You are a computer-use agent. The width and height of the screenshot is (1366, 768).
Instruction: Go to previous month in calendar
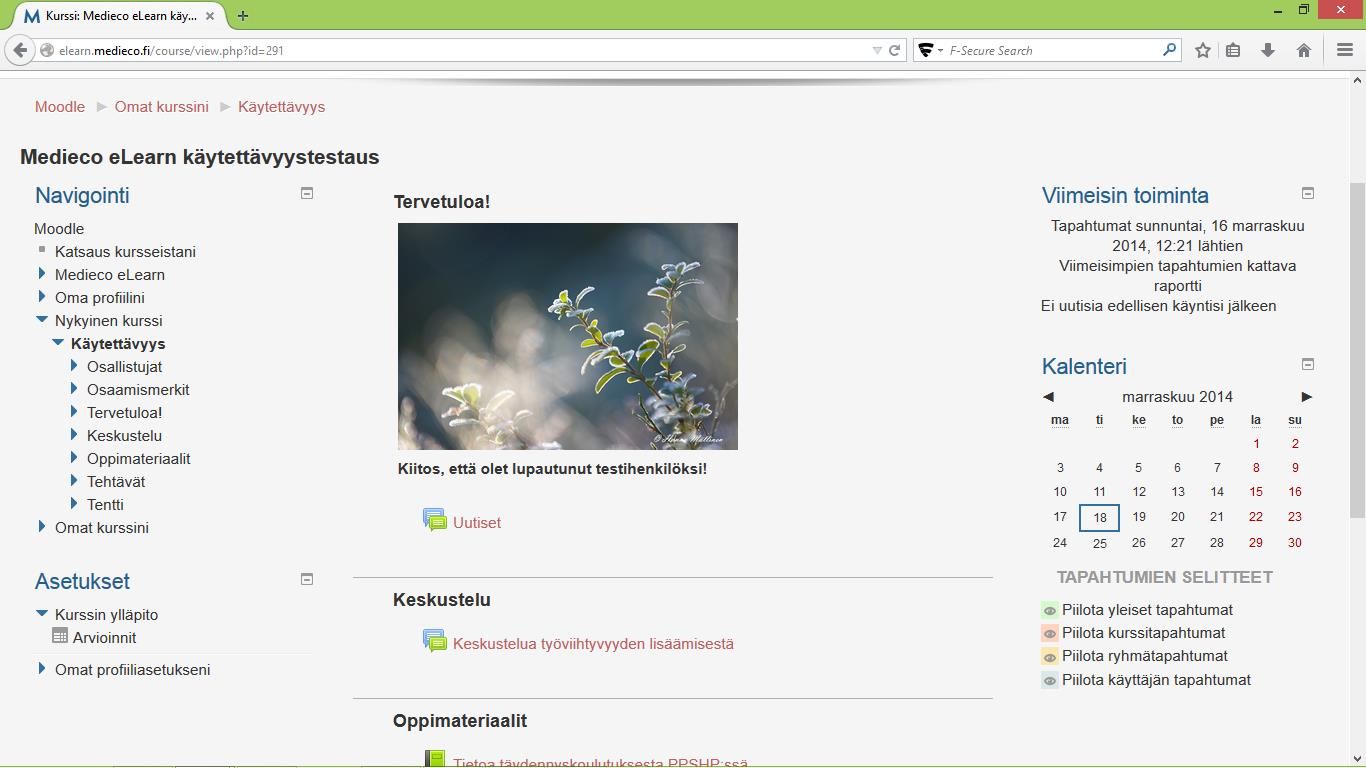tap(1048, 397)
